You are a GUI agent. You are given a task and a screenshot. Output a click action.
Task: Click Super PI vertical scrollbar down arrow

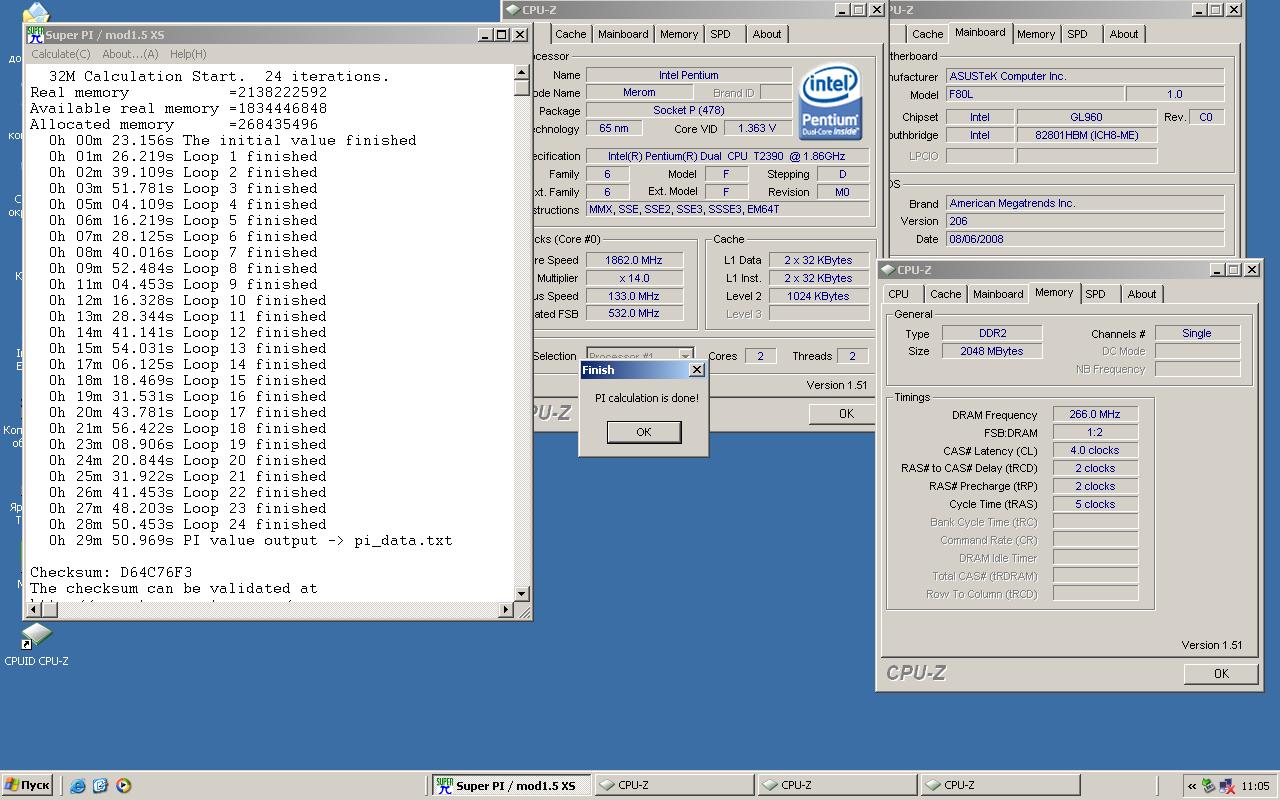coord(522,594)
